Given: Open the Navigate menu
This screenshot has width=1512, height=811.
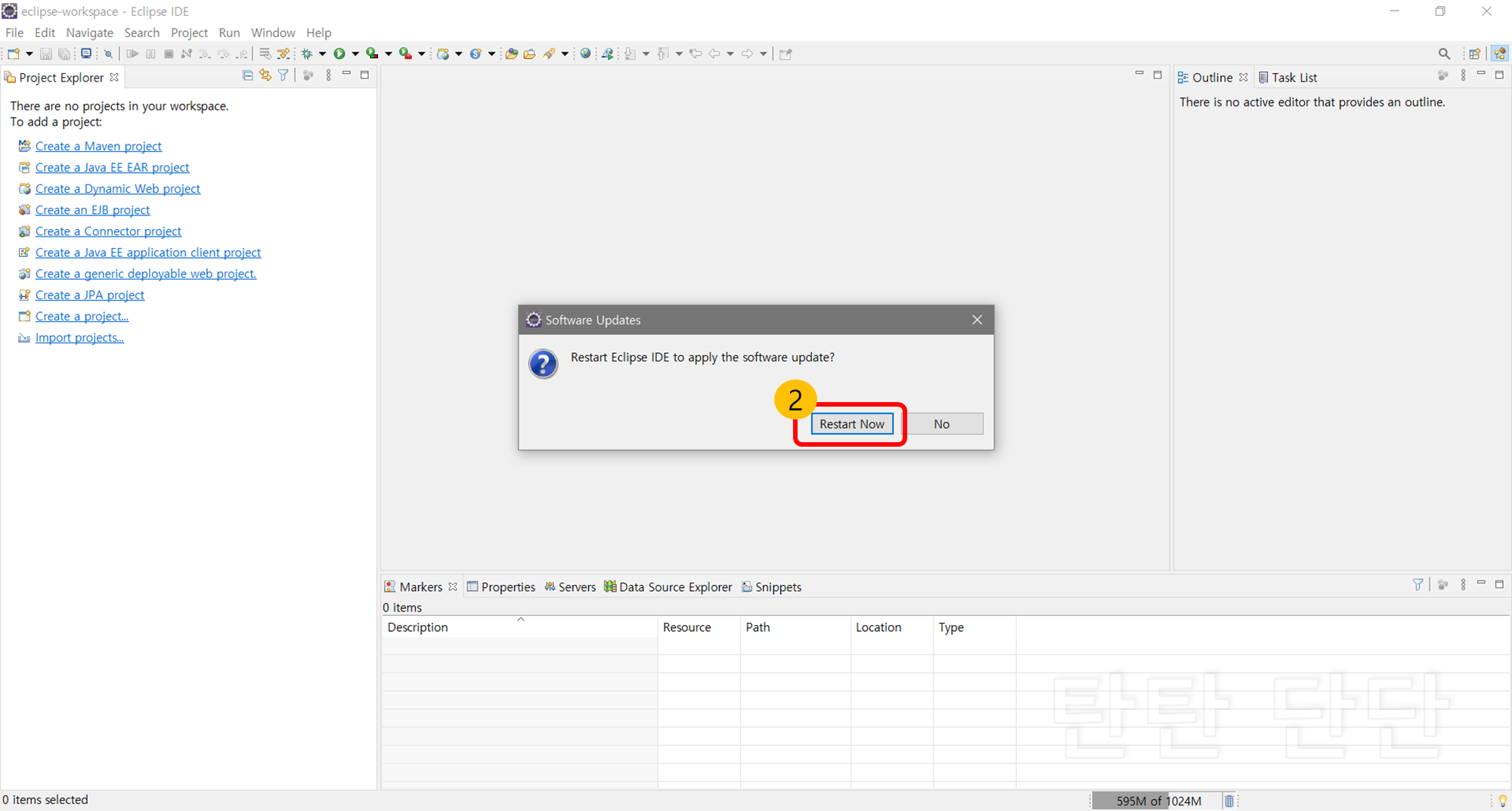Looking at the screenshot, I should click(89, 33).
